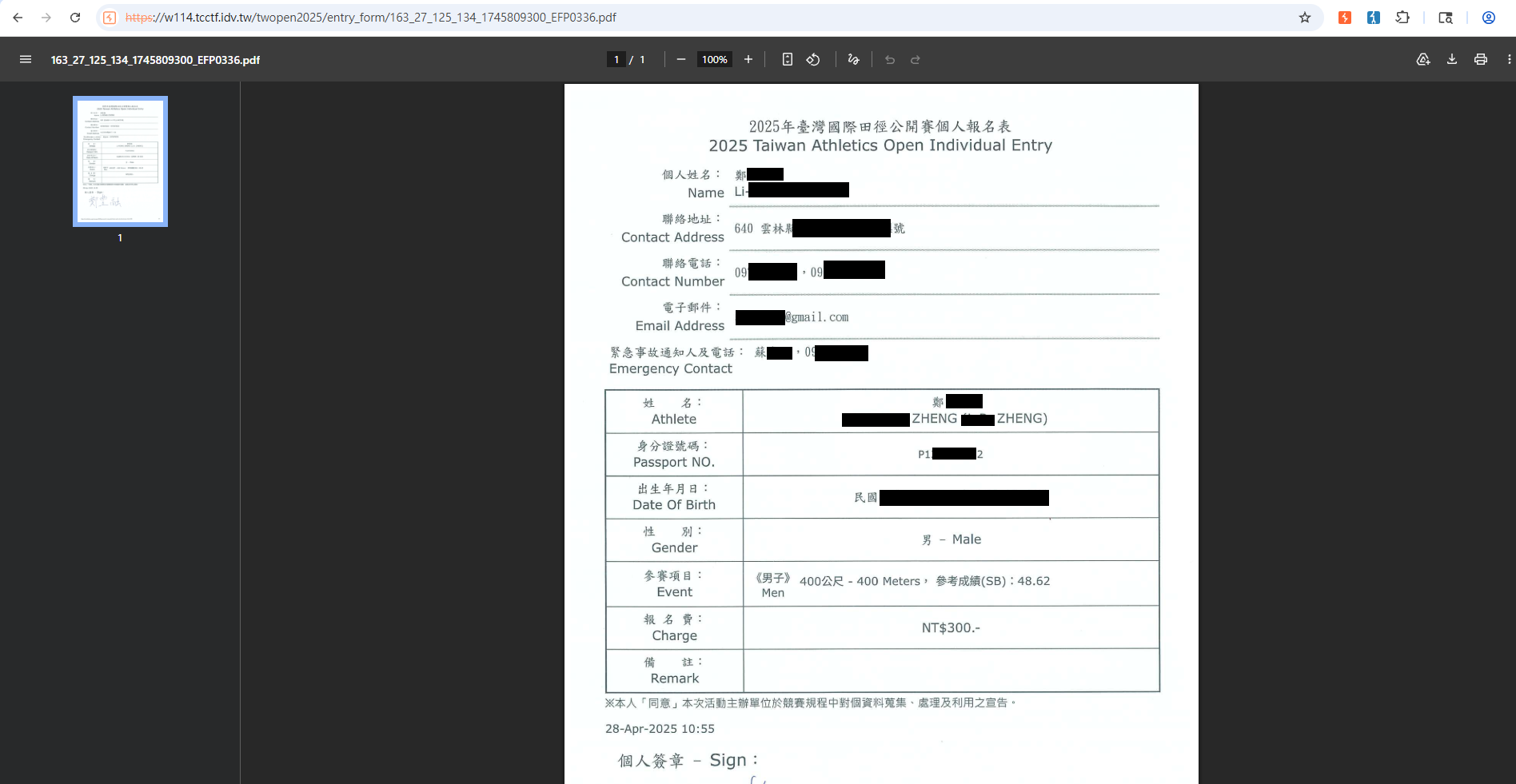The height and width of the screenshot is (784, 1516).
Task: Click the undo arrow in PDF toolbar
Action: pos(890,59)
